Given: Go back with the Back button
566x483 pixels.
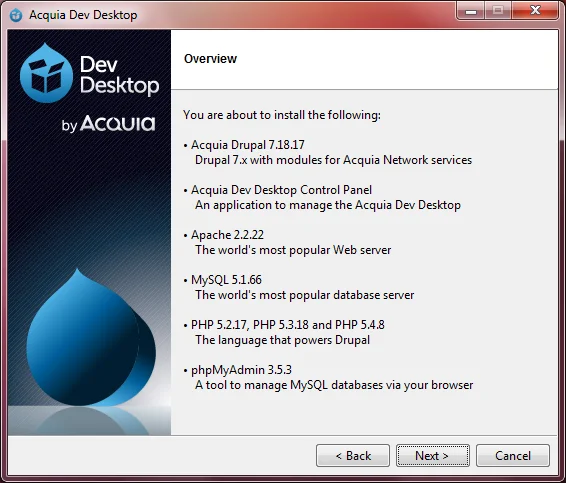Looking at the screenshot, I should click(x=353, y=456).
